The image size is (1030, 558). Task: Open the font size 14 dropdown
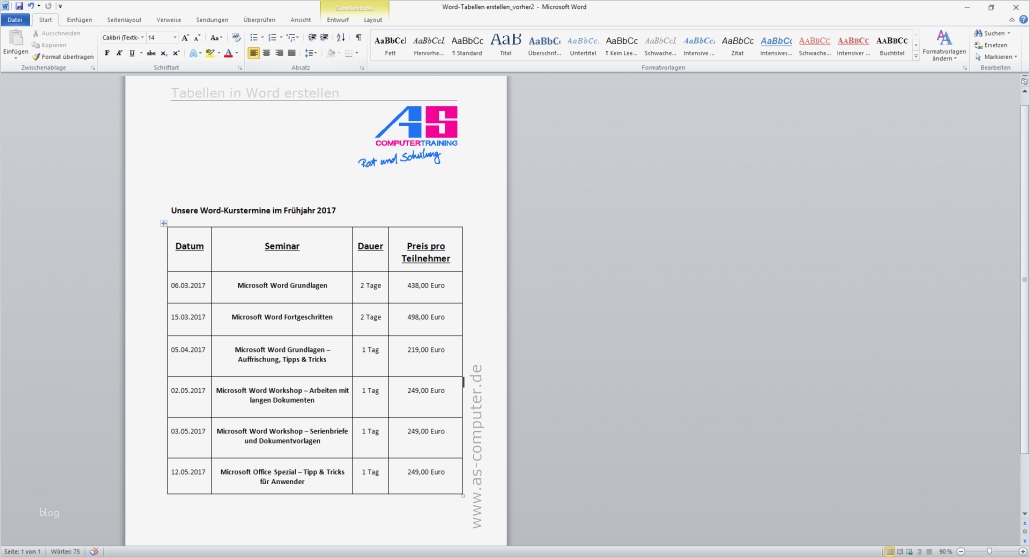click(x=175, y=38)
